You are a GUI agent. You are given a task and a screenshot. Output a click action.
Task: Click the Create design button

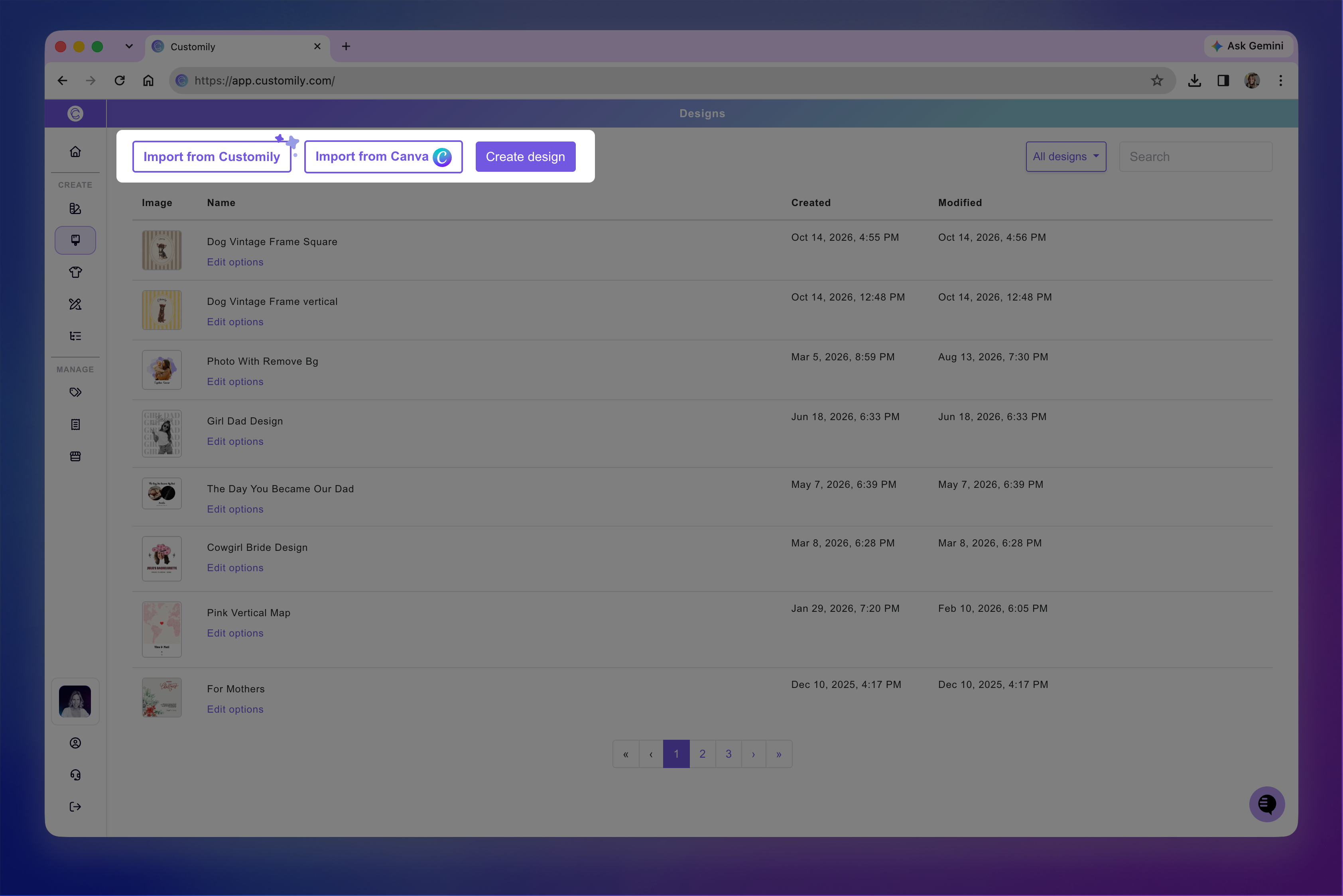tap(526, 157)
